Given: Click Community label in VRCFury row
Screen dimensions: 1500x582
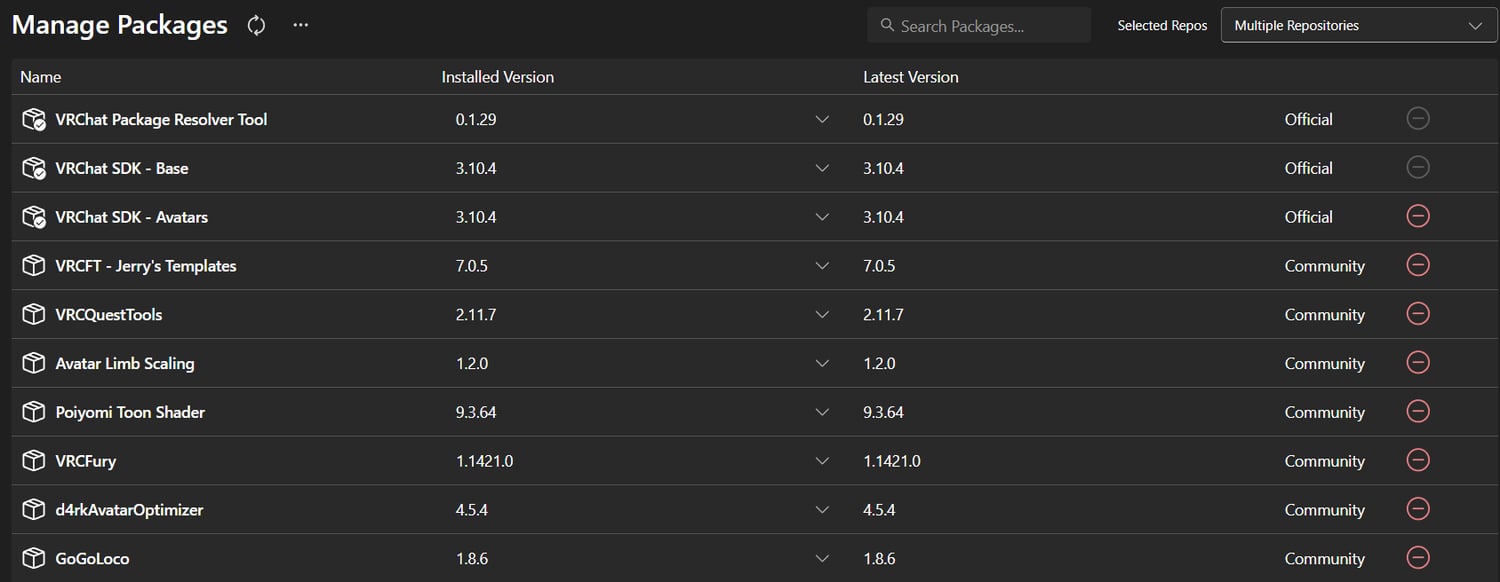Looking at the screenshot, I should tap(1325, 461).
